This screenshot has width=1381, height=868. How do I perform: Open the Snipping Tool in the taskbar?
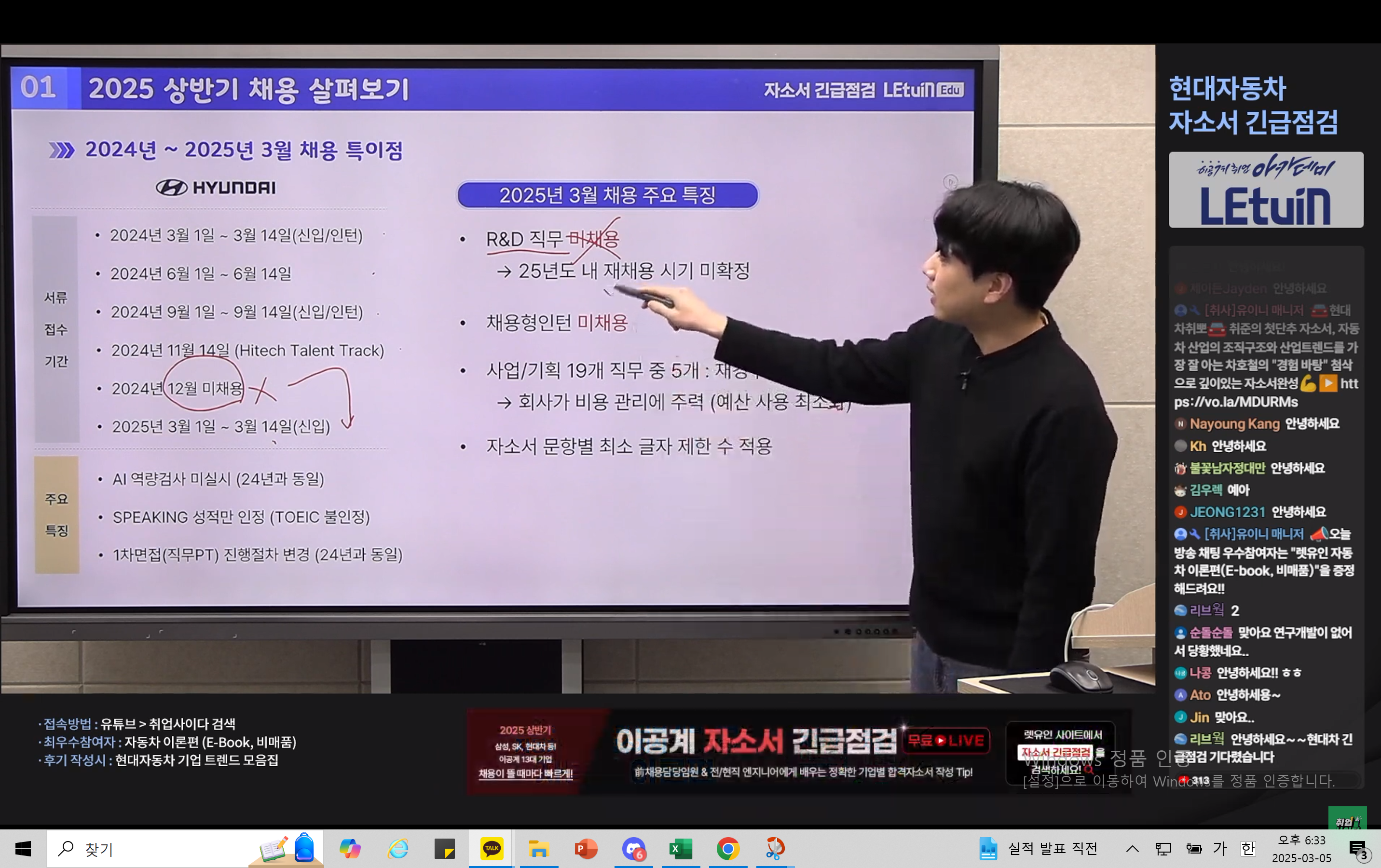coord(775,849)
